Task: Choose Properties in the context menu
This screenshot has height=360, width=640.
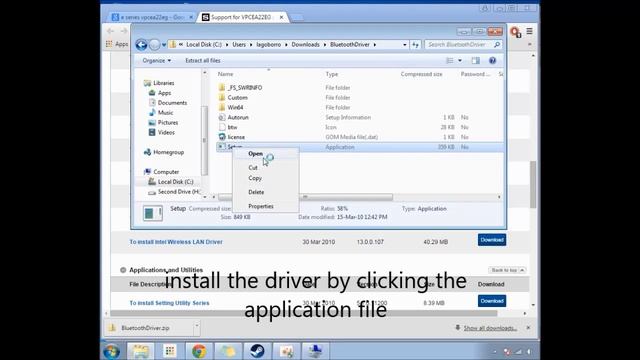Action: [261, 206]
